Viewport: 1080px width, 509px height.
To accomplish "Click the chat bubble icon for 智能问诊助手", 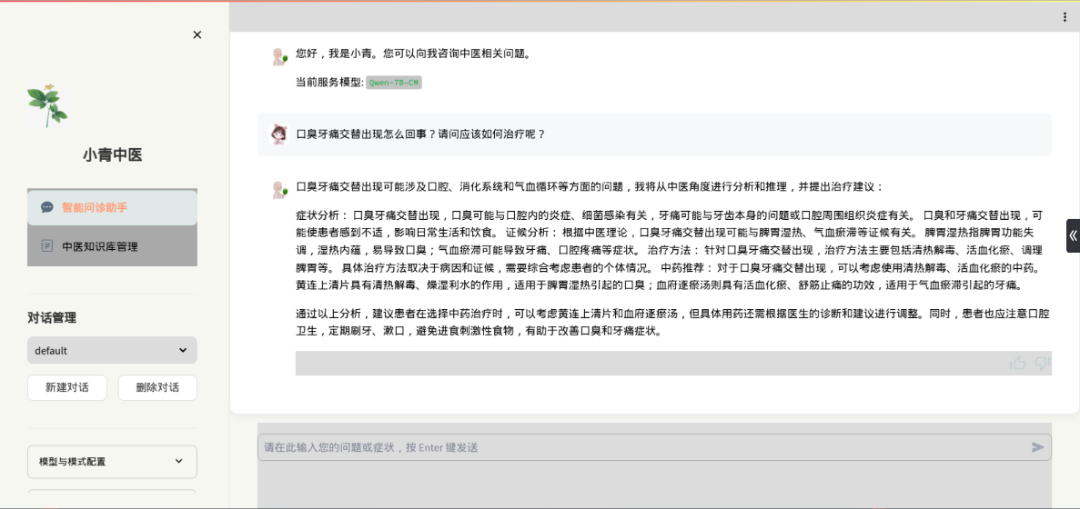I will pyautogui.click(x=47, y=208).
